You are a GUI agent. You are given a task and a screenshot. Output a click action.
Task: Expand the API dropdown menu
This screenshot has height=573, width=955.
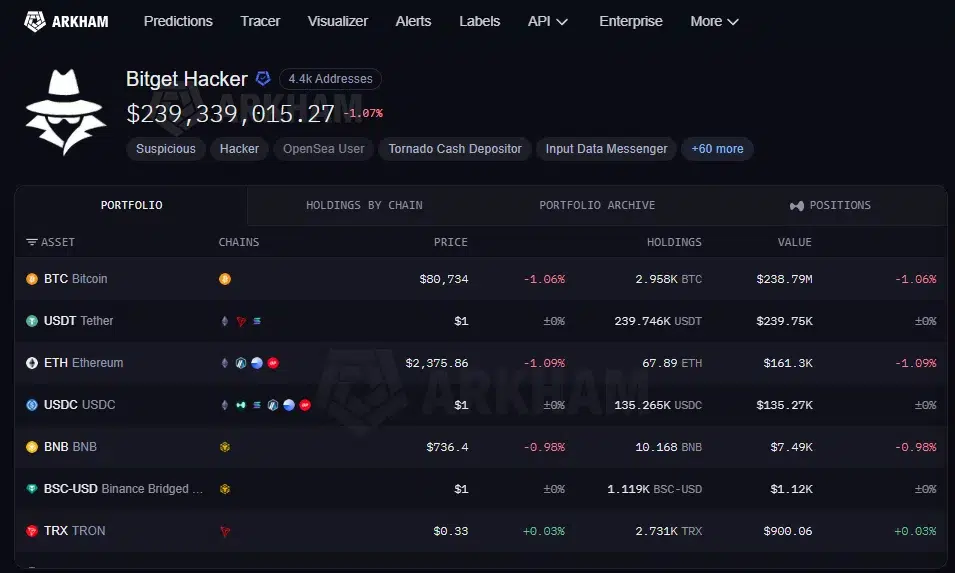548,21
